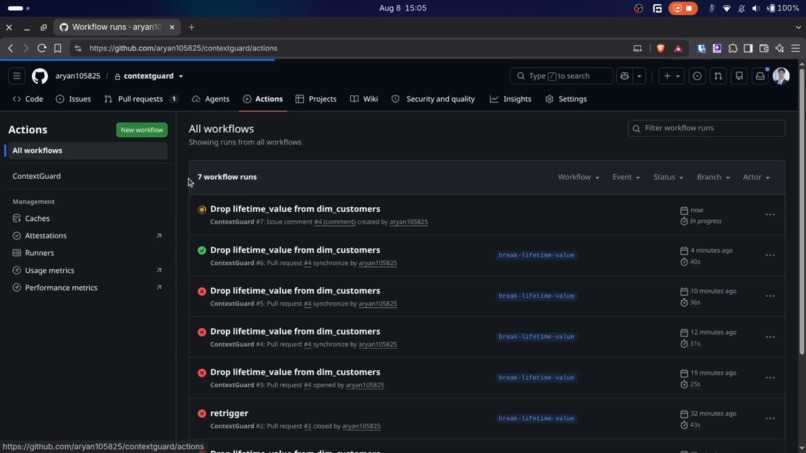The height and width of the screenshot is (453, 806).
Task: Toggle the browser sidebar panel icon
Action: click(748, 48)
